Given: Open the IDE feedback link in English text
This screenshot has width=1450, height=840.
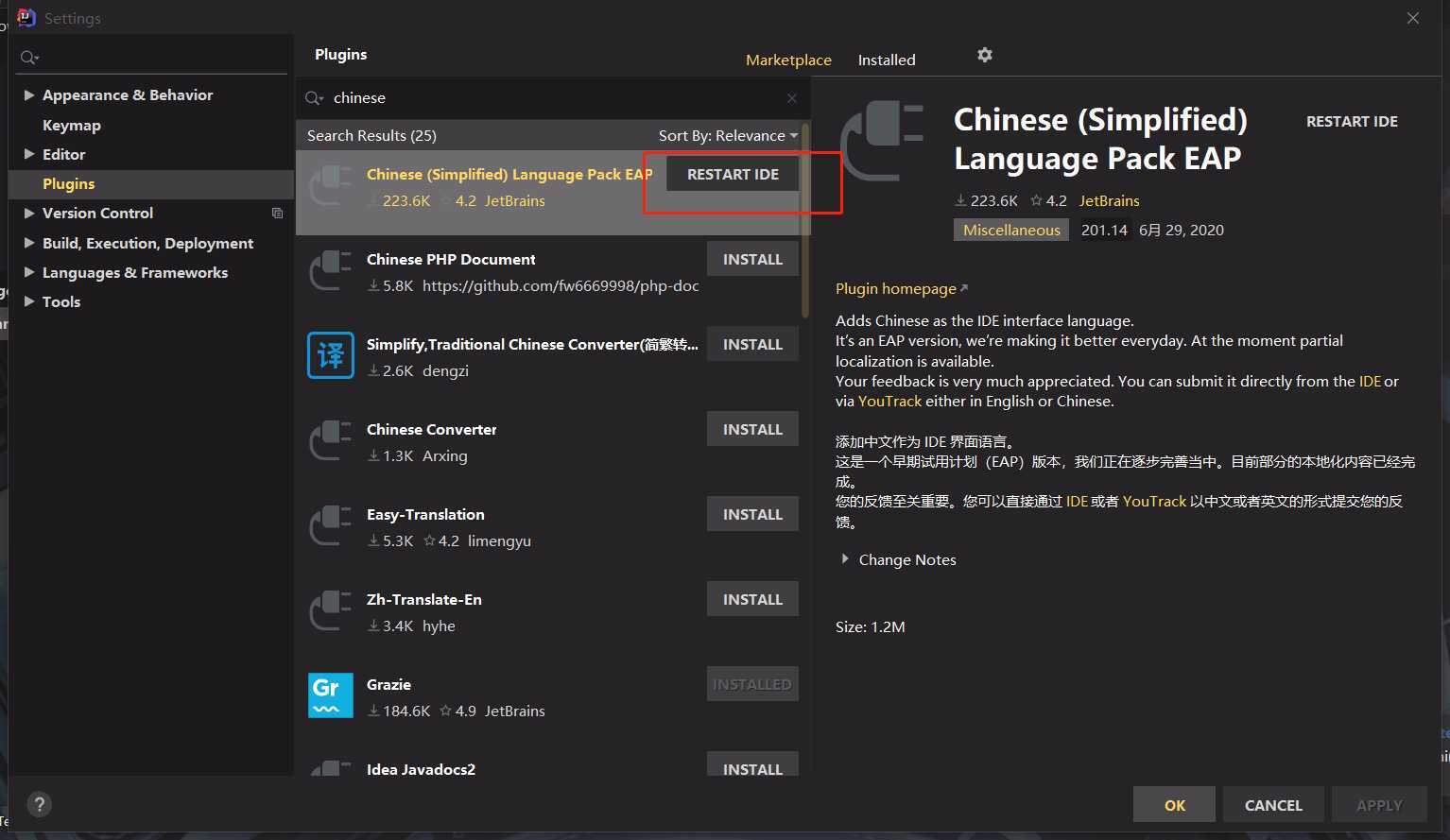Looking at the screenshot, I should click(x=1370, y=381).
